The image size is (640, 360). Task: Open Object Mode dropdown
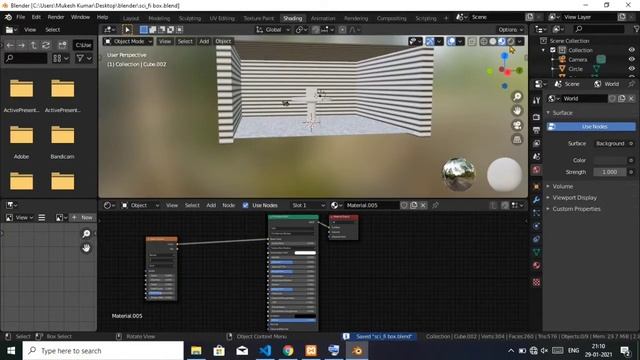click(x=128, y=41)
